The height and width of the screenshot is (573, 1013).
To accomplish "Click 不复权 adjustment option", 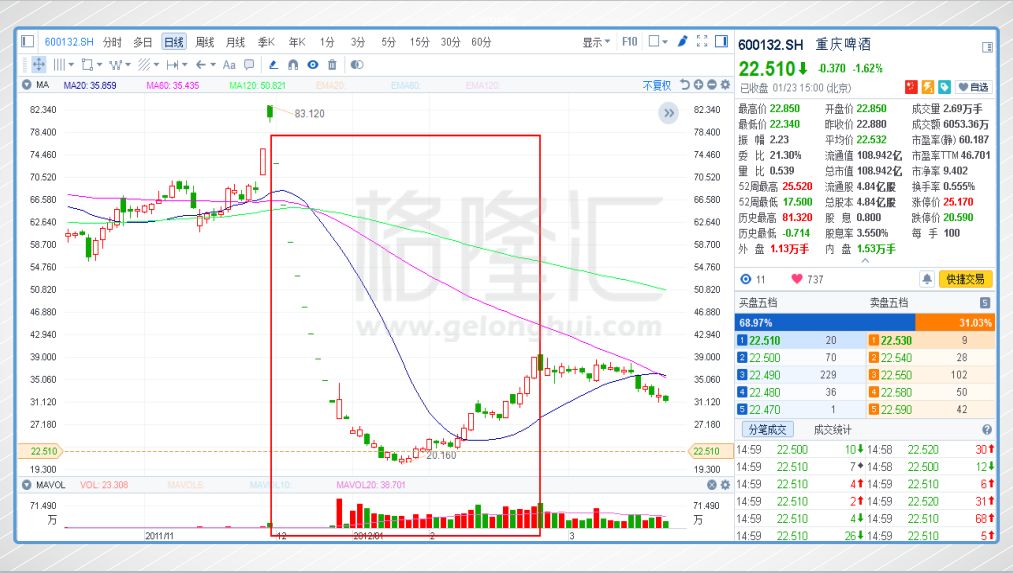I will coord(657,85).
